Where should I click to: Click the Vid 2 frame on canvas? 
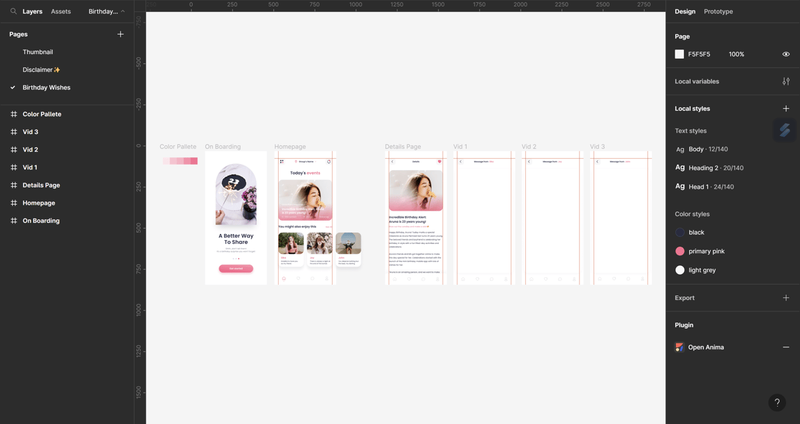(x=553, y=218)
